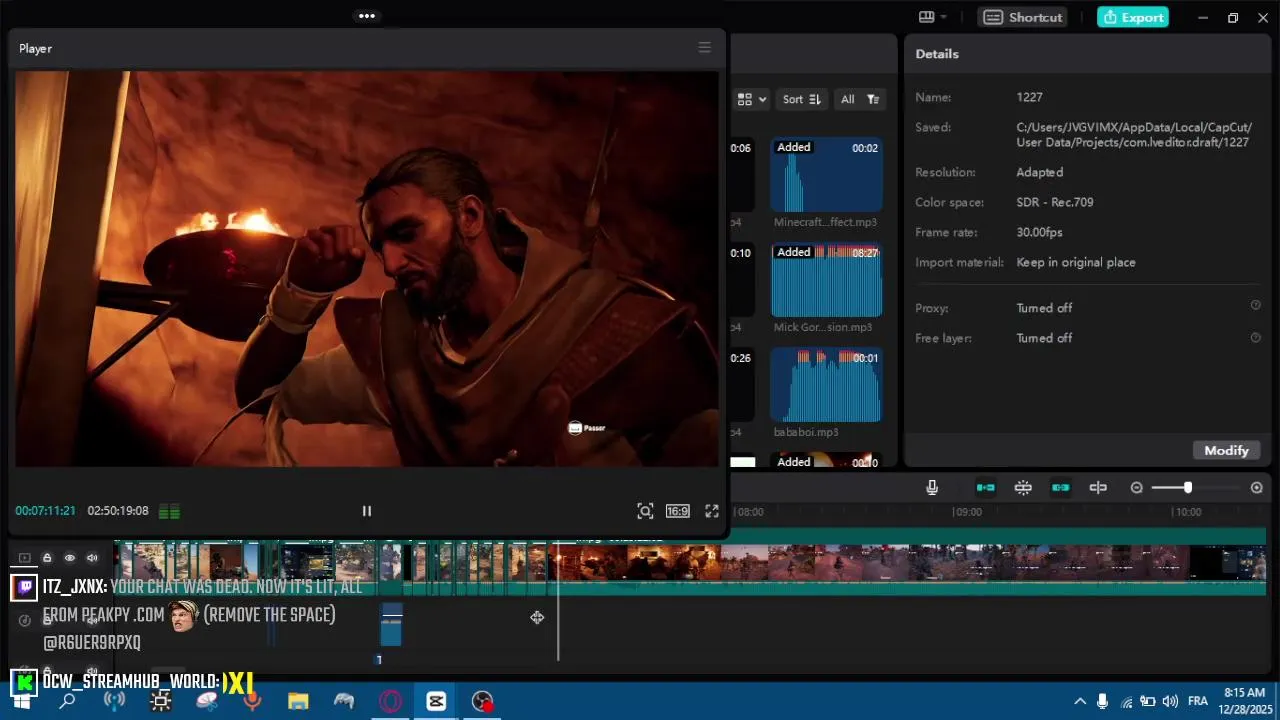The width and height of the screenshot is (1280, 720).
Task: Open Opera GX from the taskbar
Action: click(x=390, y=701)
